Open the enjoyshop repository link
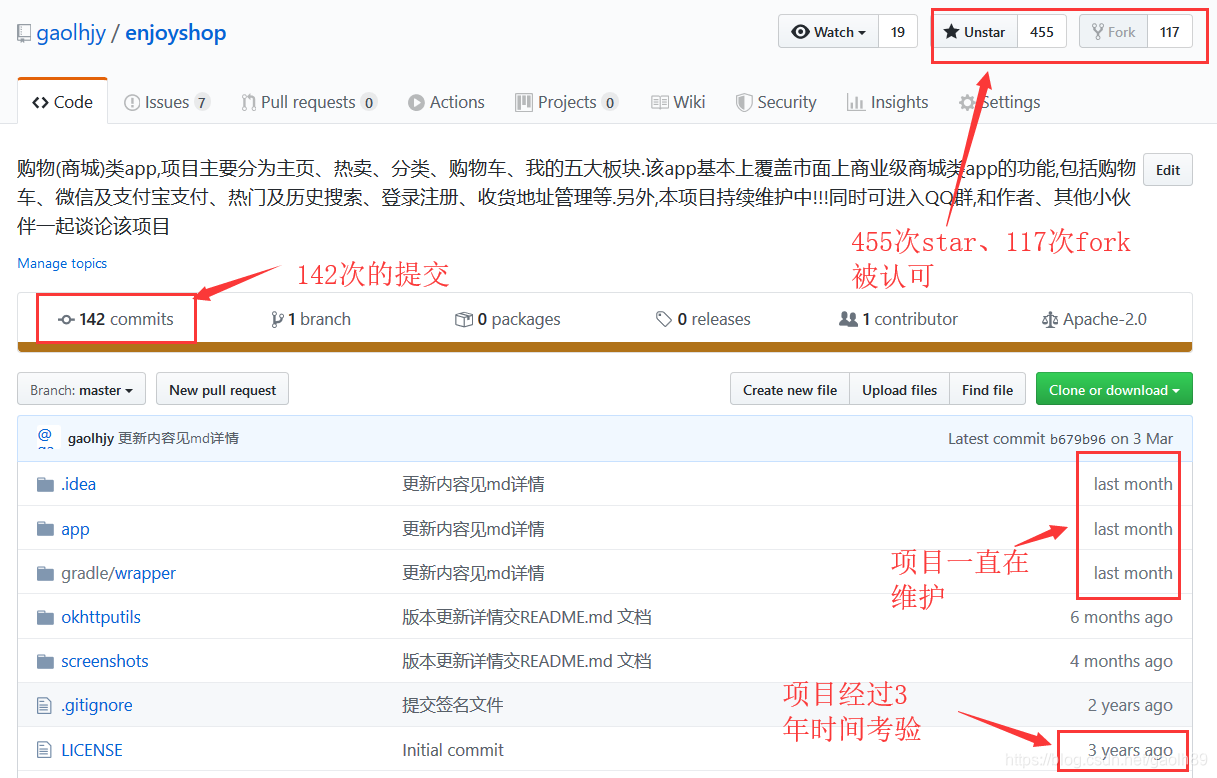1217x778 pixels. pos(176,33)
